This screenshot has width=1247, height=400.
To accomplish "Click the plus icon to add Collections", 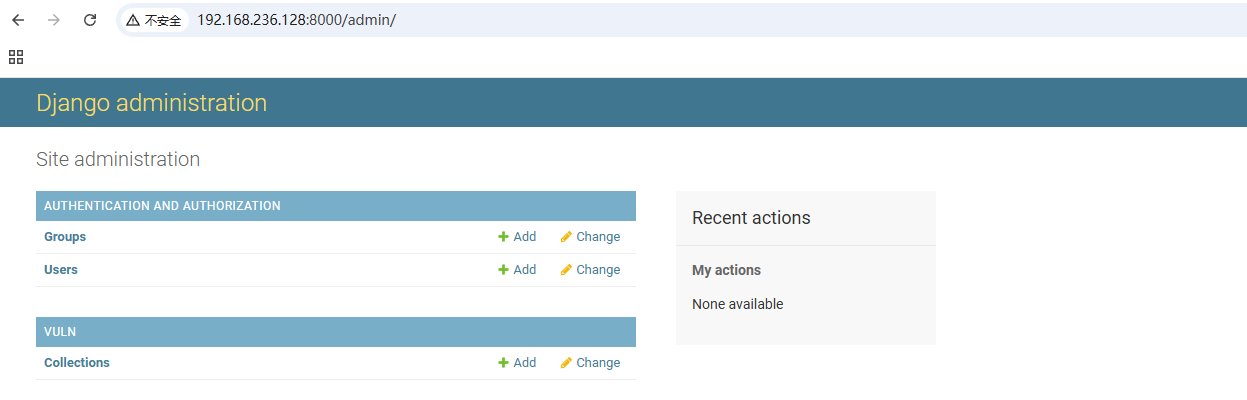I will point(504,363).
